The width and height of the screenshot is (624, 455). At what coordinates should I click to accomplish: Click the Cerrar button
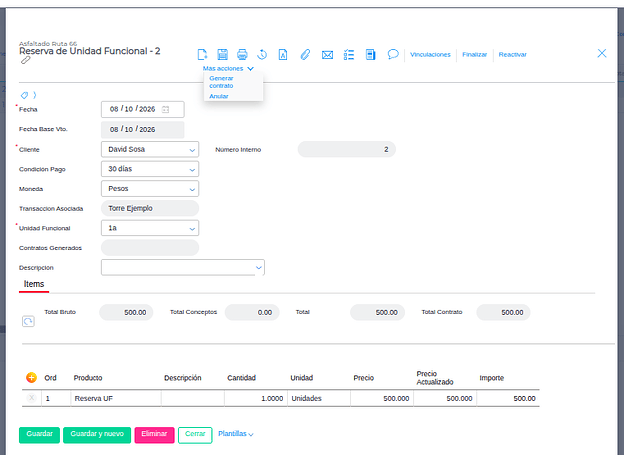click(195, 435)
